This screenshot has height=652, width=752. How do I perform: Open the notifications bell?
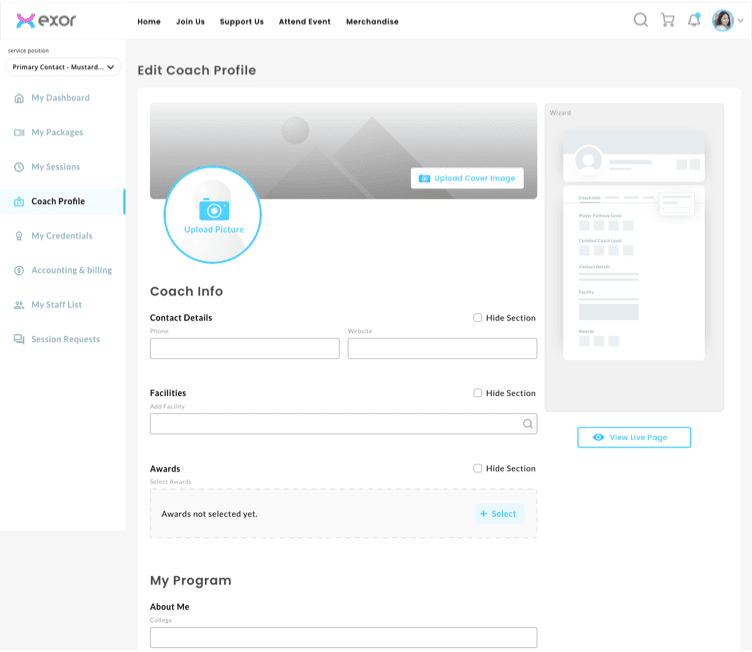point(694,20)
